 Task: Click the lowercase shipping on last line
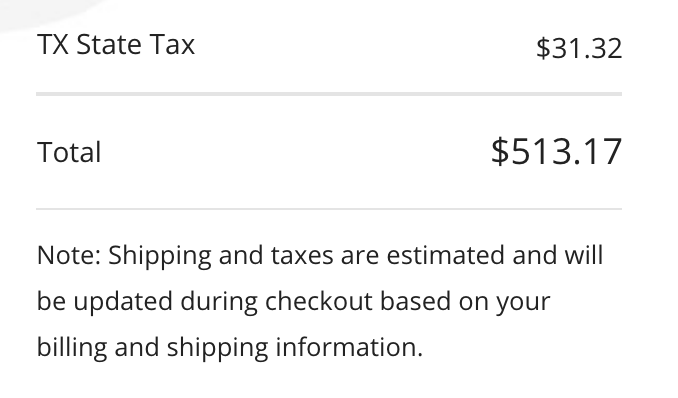pyautogui.click(x=217, y=348)
